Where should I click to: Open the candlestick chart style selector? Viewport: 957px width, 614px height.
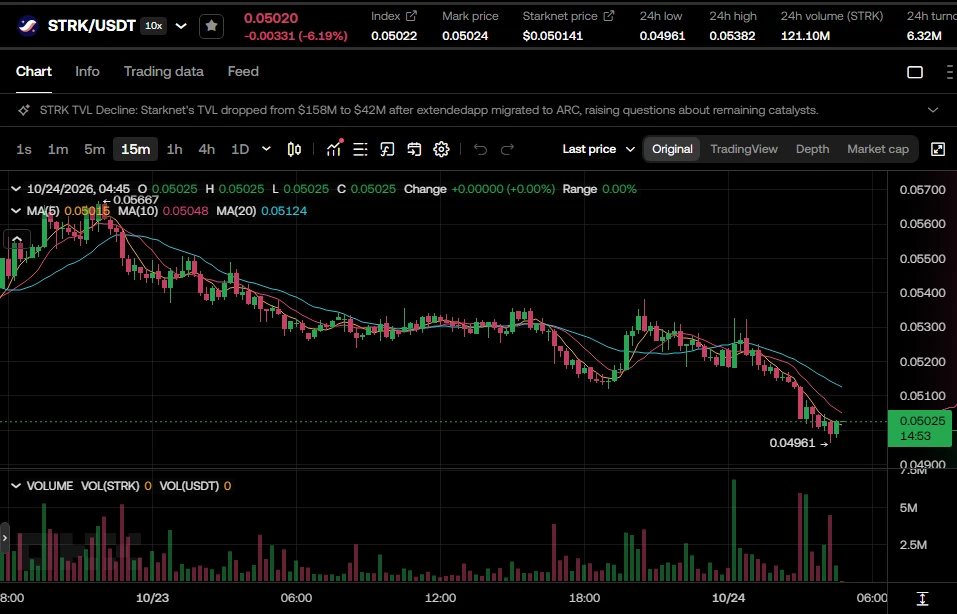(294, 149)
